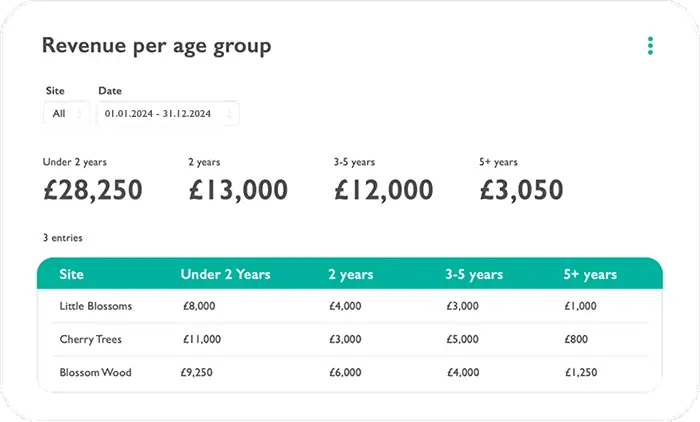Click Cherry Trees £11,000 cell
Viewport: 700px width, 422px height.
pos(202,340)
